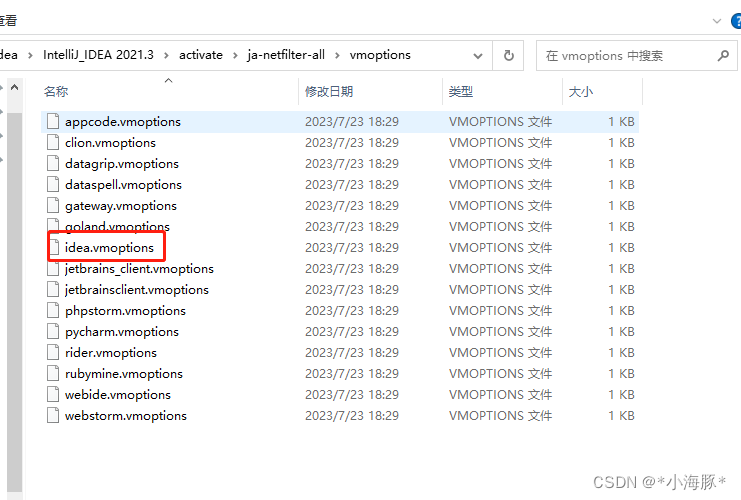Select the webstorm.vmoptions file name
The width and height of the screenshot is (741, 500).
[x=126, y=416]
